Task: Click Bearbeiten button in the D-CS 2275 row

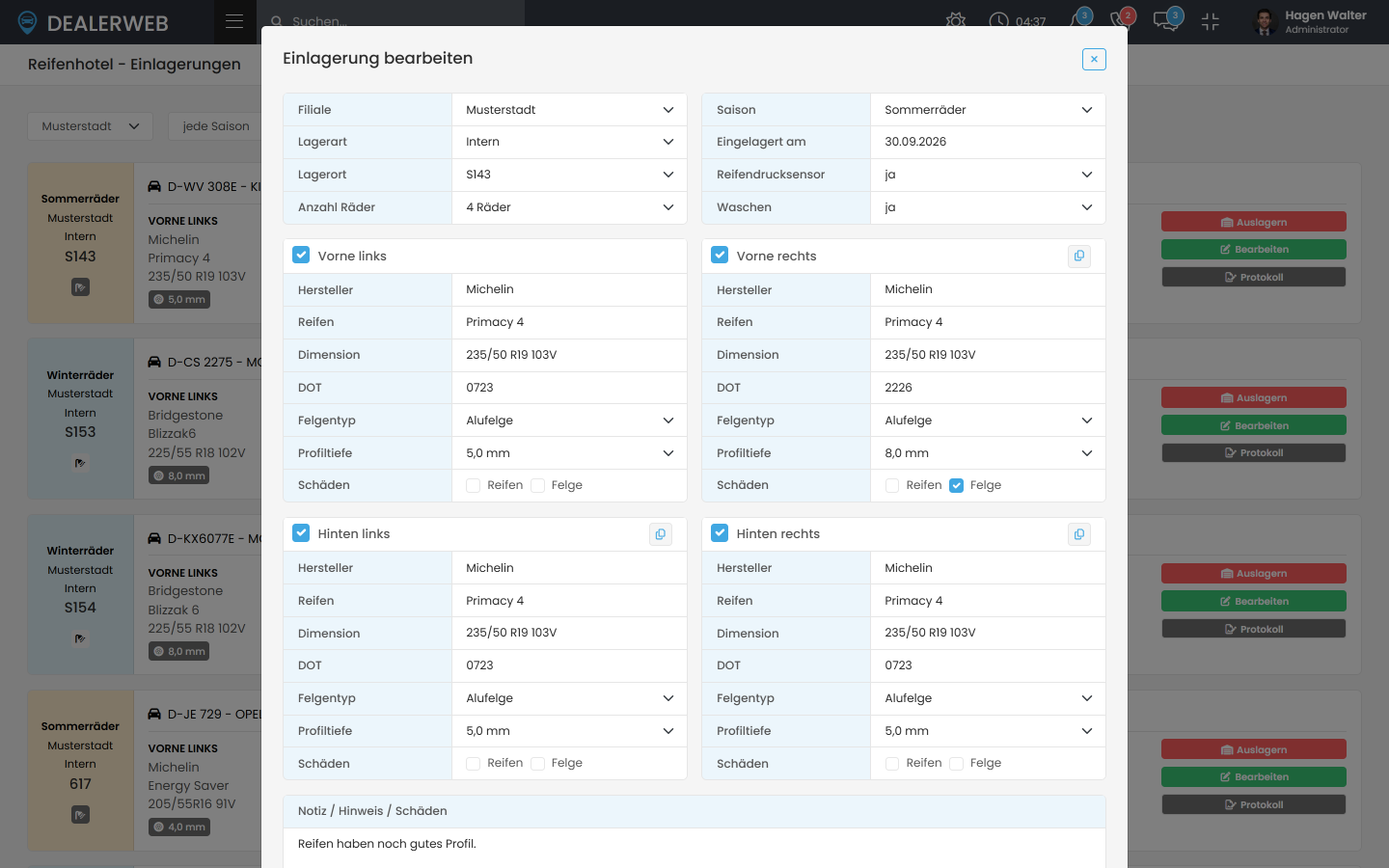Action: coord(1253,425)
